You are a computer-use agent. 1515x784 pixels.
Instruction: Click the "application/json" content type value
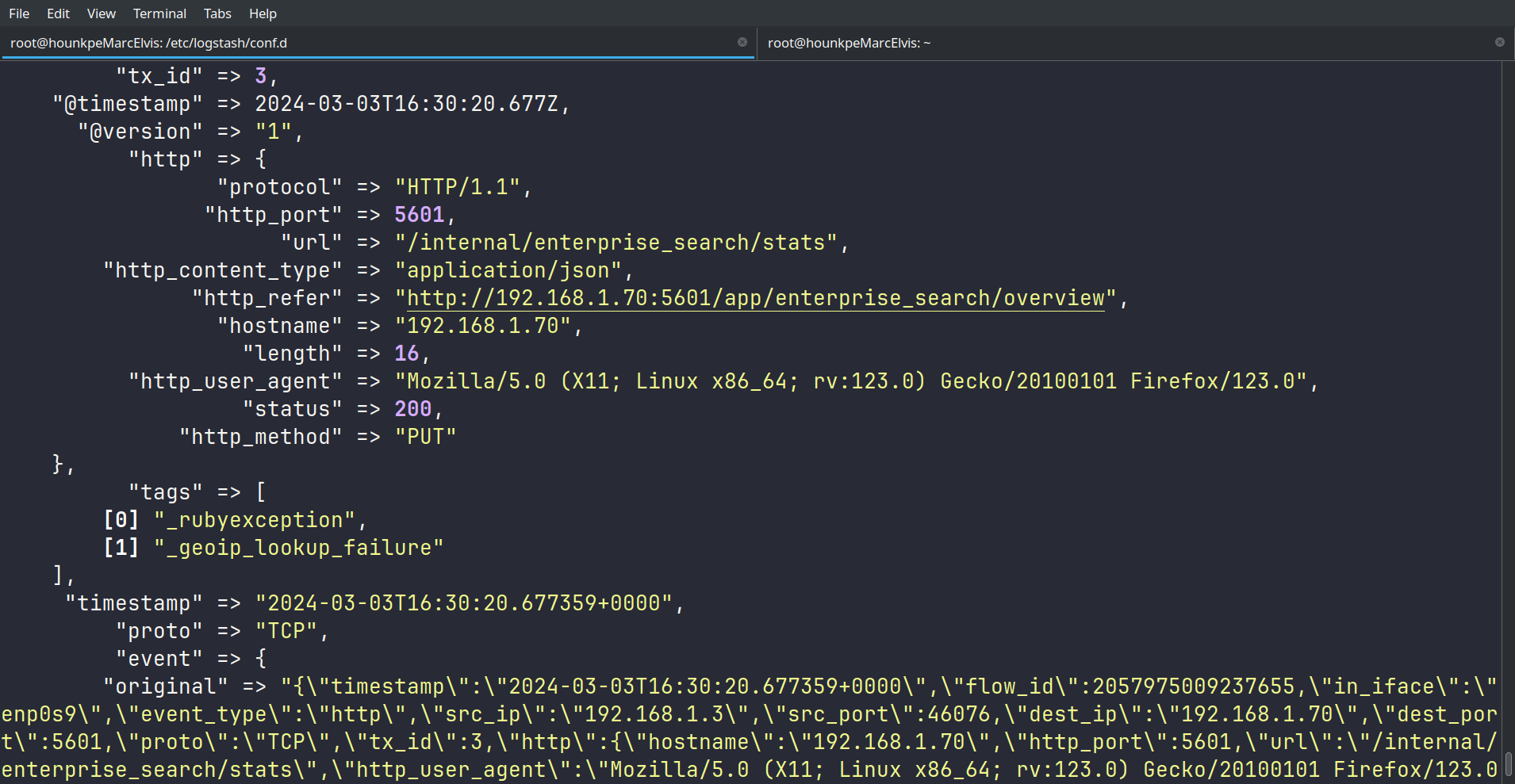pyautogui.click(x=508, y=270)
